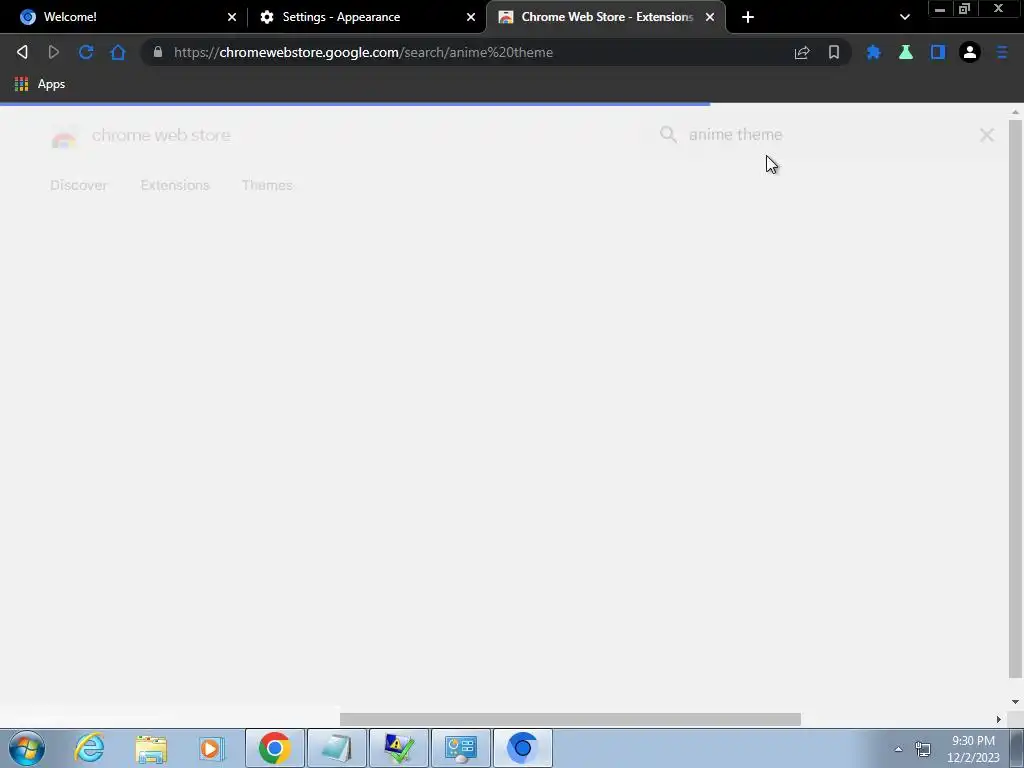Open the experiments flask icon

[906, 52]
